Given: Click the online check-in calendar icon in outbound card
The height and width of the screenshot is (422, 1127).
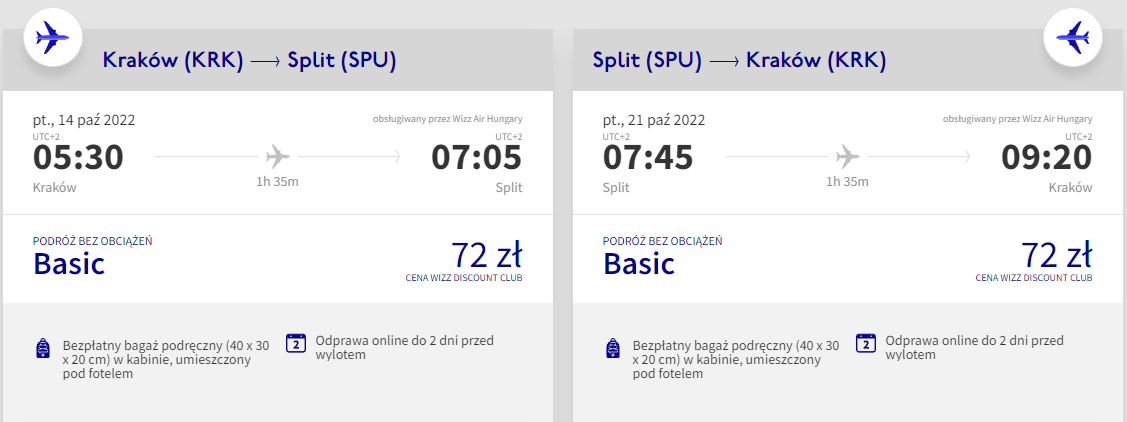Looking at the screenshot, I should tap(295, 342).
